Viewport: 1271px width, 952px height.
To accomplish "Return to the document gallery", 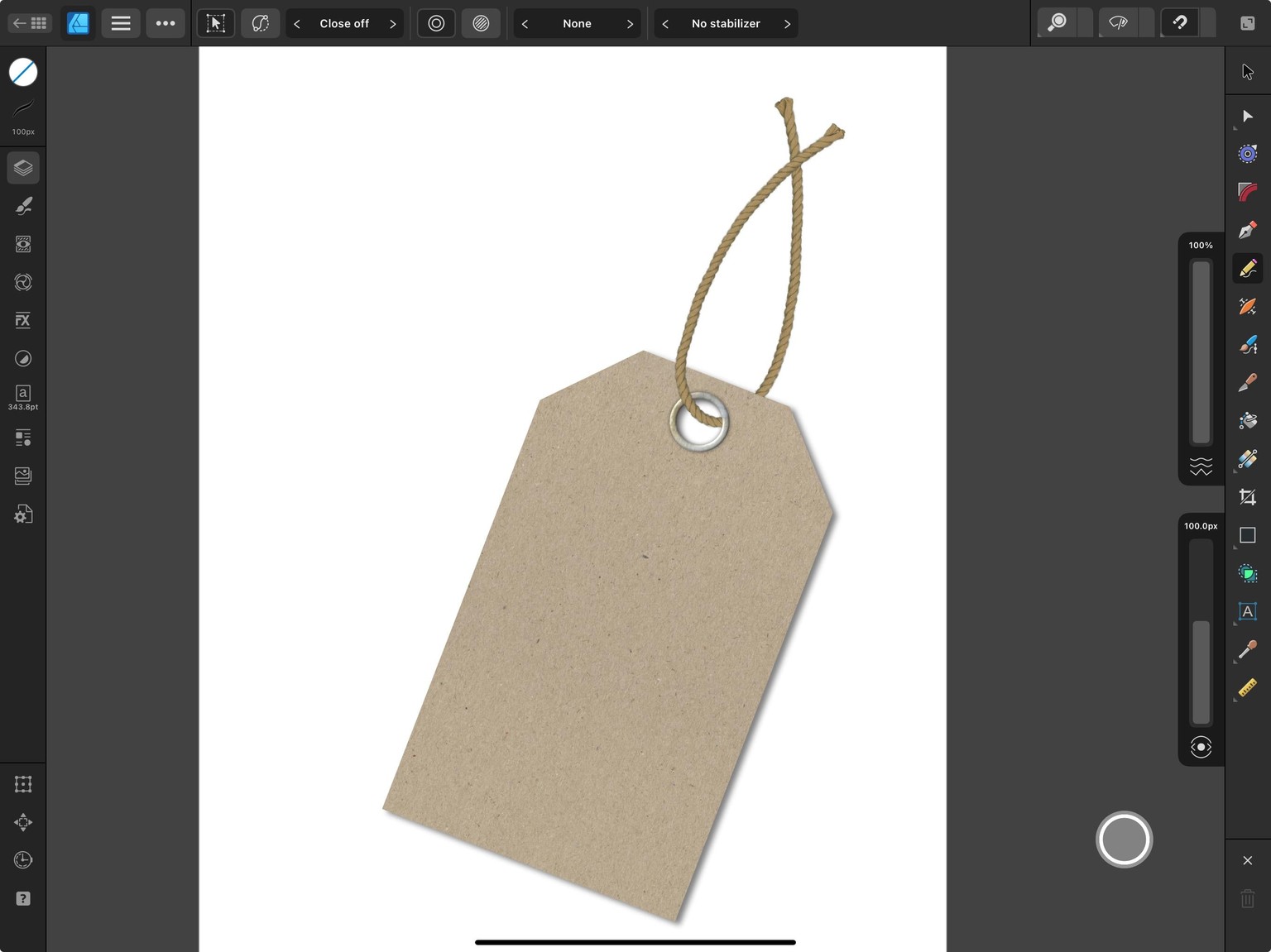I will [x=30, y=23].
